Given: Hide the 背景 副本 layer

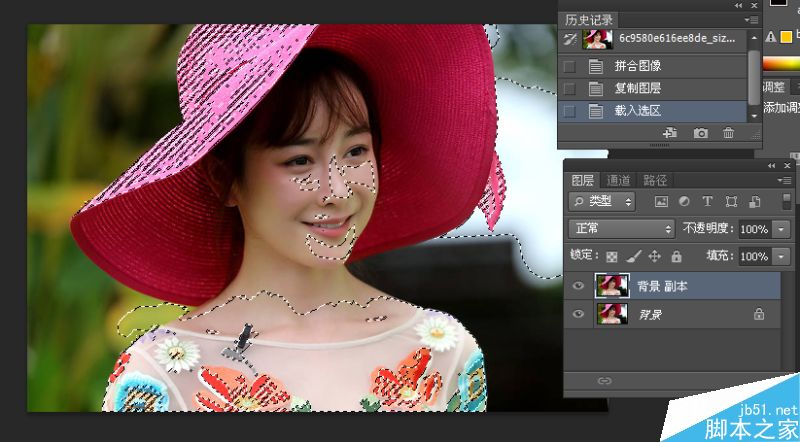Looking at the screenshot, I should (578, 286).
